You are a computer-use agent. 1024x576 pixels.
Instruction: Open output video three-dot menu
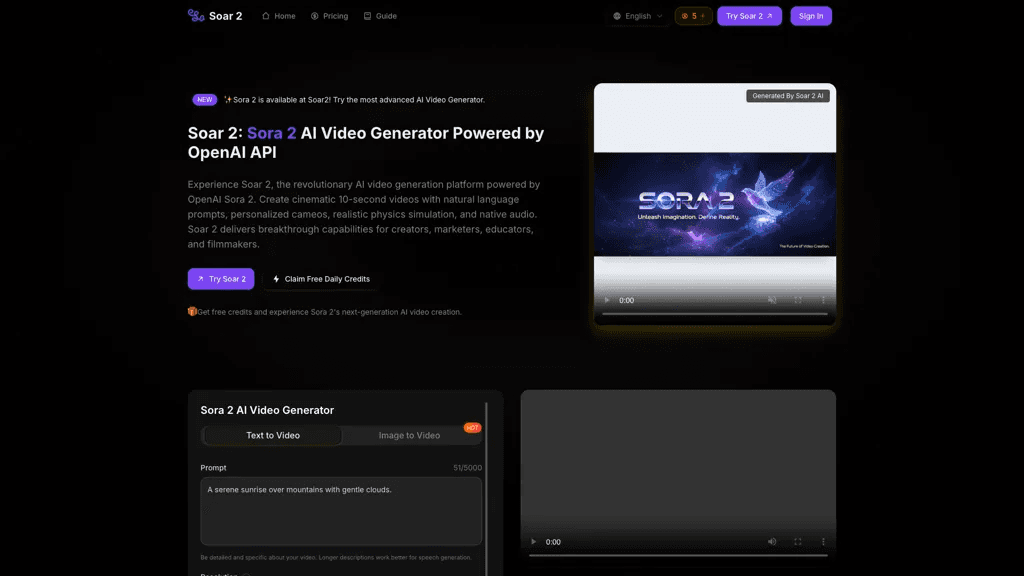click(x=823, y=542)
